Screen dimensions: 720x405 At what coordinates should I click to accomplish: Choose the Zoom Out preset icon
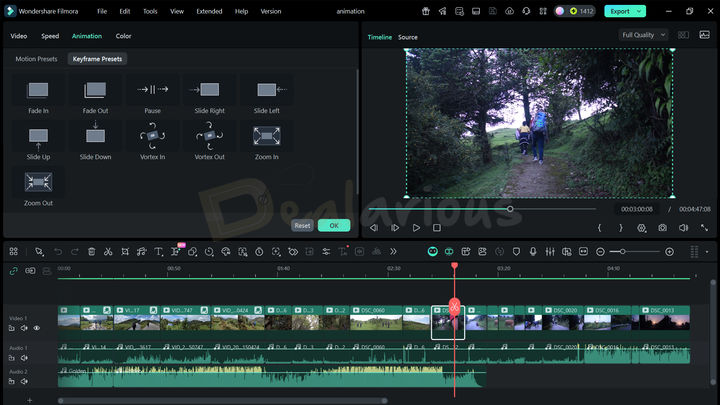(38, 181)
